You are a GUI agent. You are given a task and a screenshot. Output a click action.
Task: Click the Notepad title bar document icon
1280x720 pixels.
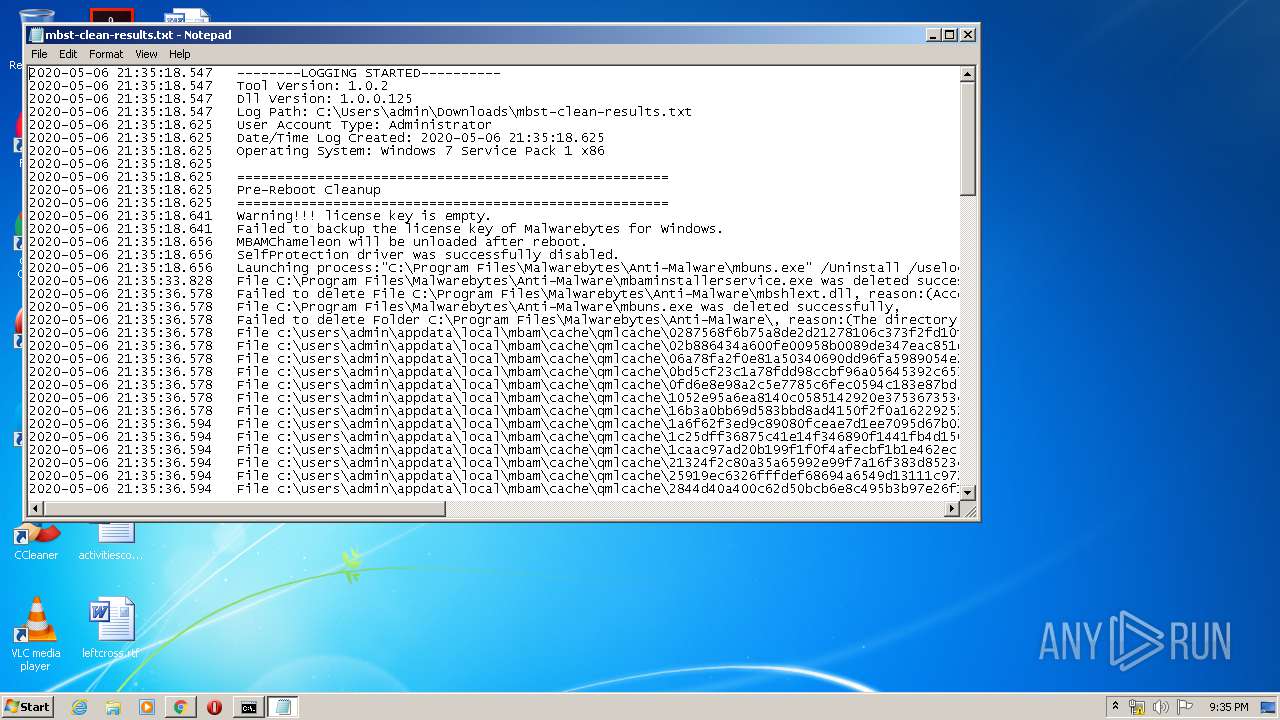[37, 35]
